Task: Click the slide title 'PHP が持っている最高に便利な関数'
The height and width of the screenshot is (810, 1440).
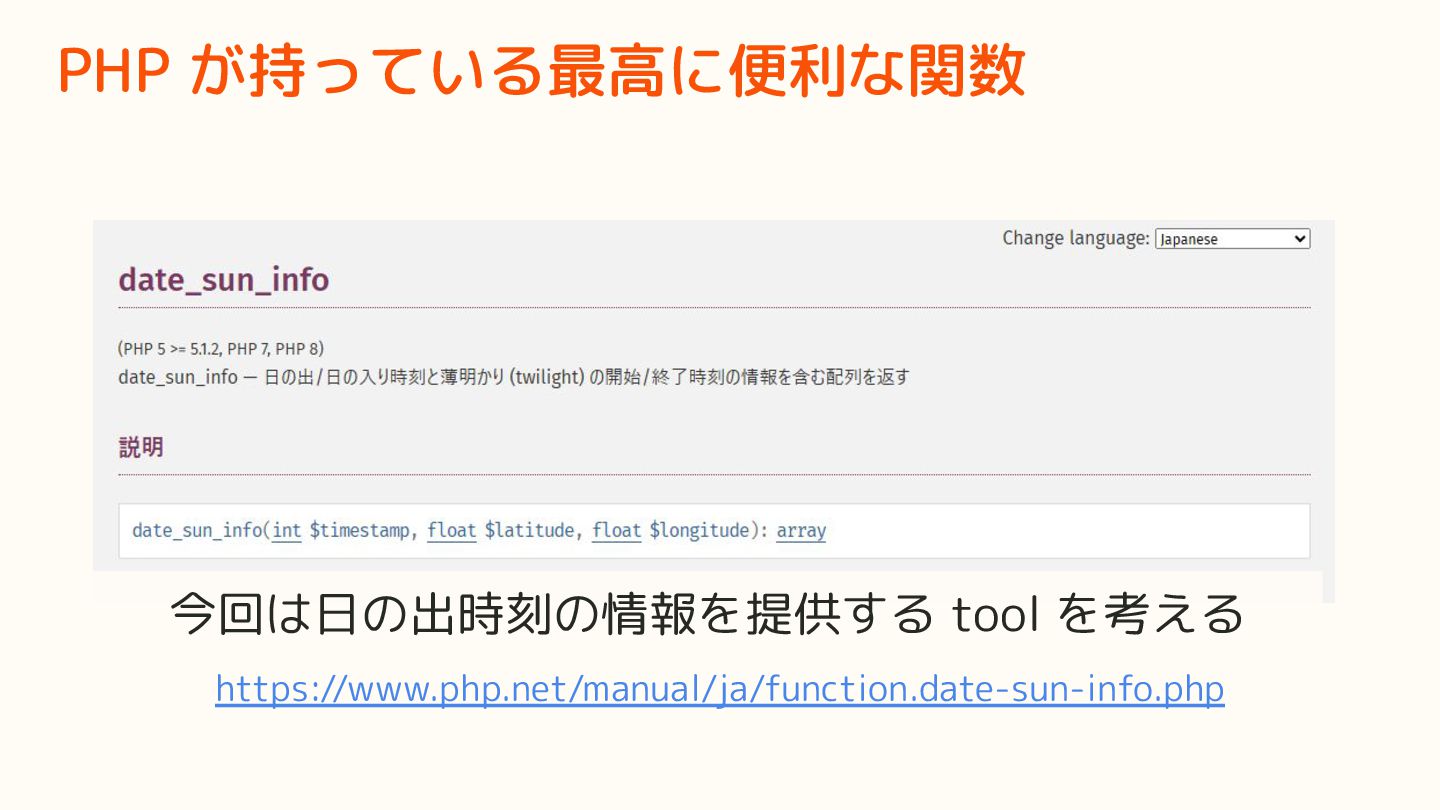Action: 543,70
